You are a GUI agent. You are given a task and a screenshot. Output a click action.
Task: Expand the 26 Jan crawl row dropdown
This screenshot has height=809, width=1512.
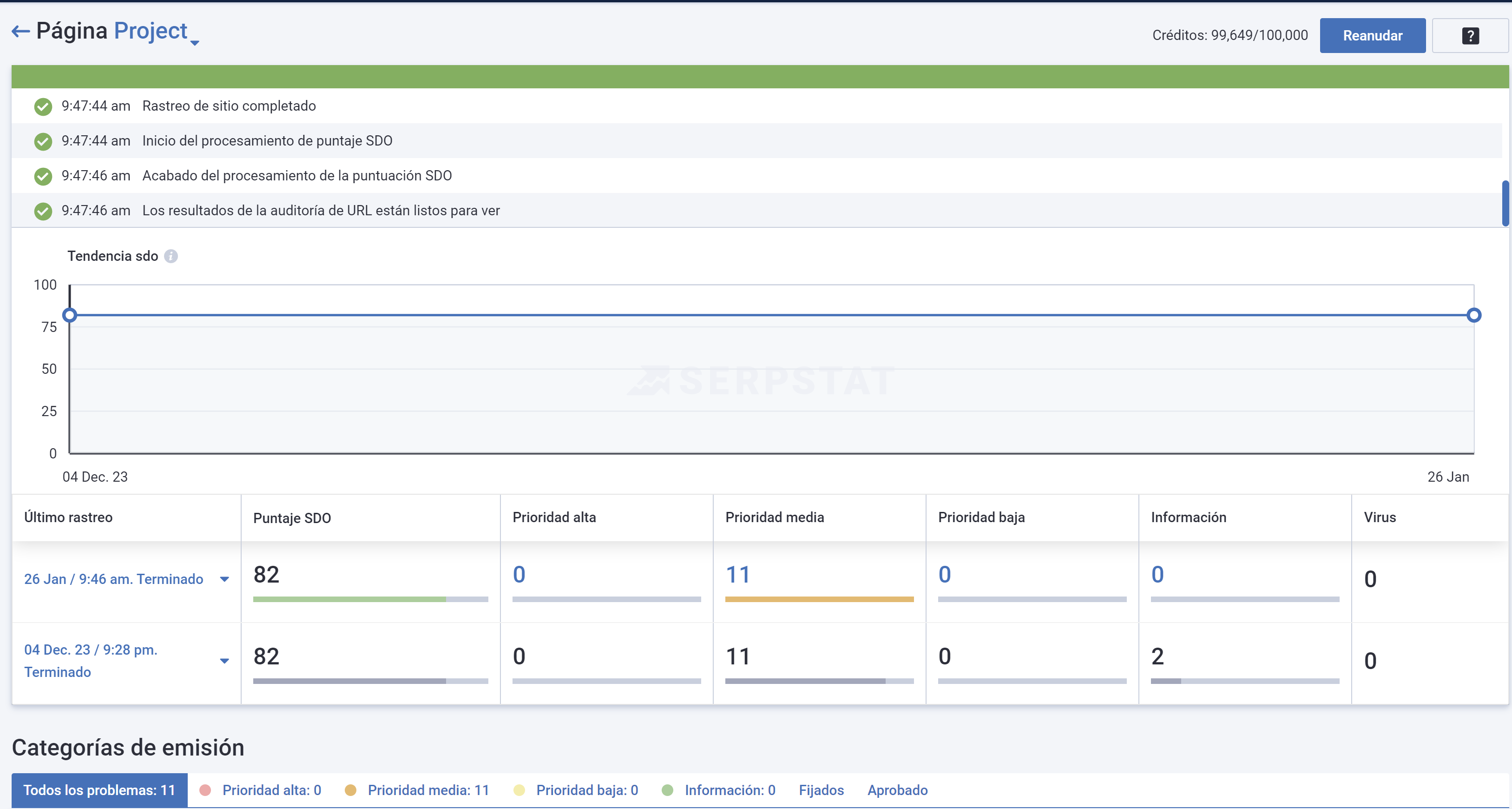coord(224,579)
